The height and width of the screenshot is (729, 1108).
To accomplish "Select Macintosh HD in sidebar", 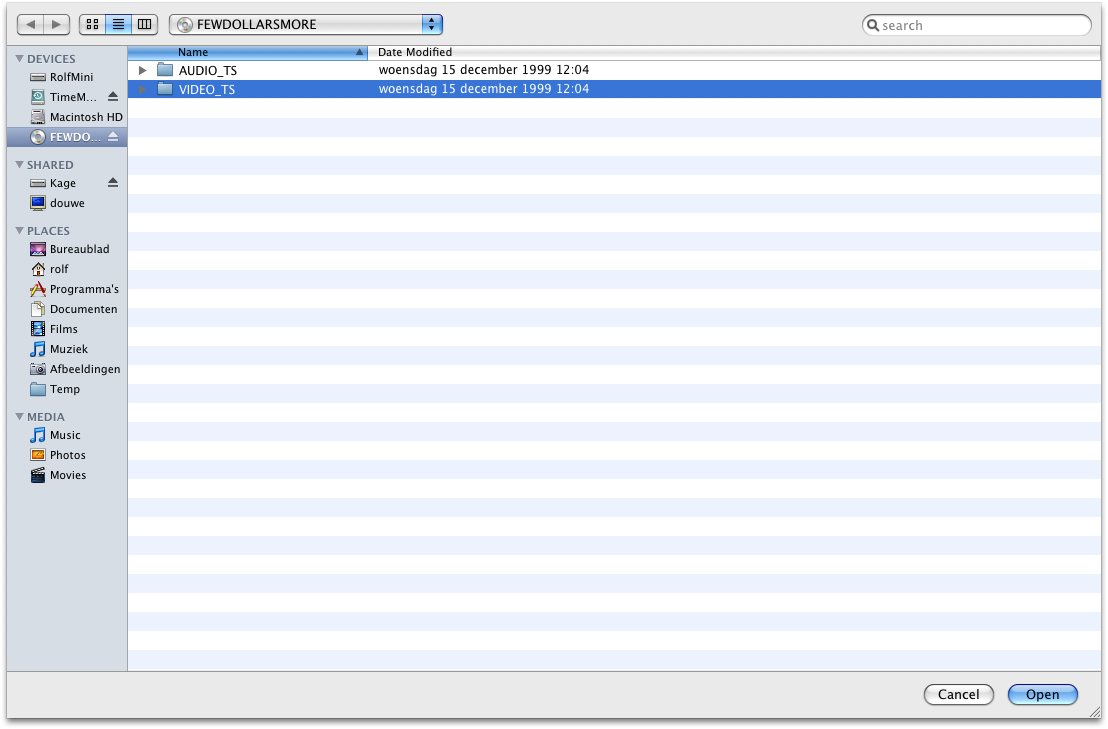I will [x=85, y=117].
